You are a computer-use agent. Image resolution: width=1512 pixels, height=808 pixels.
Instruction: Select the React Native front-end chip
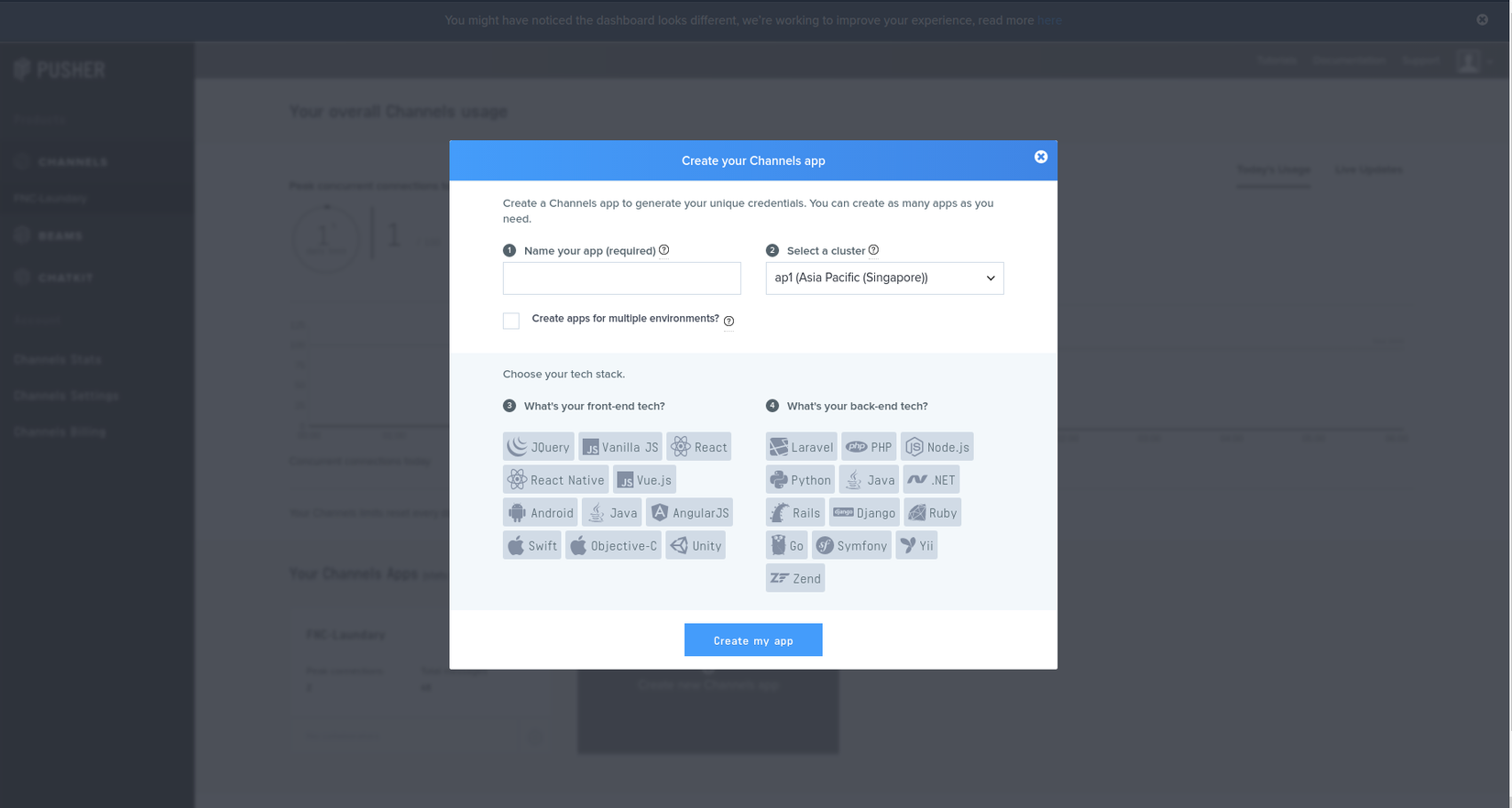(556, 479)
